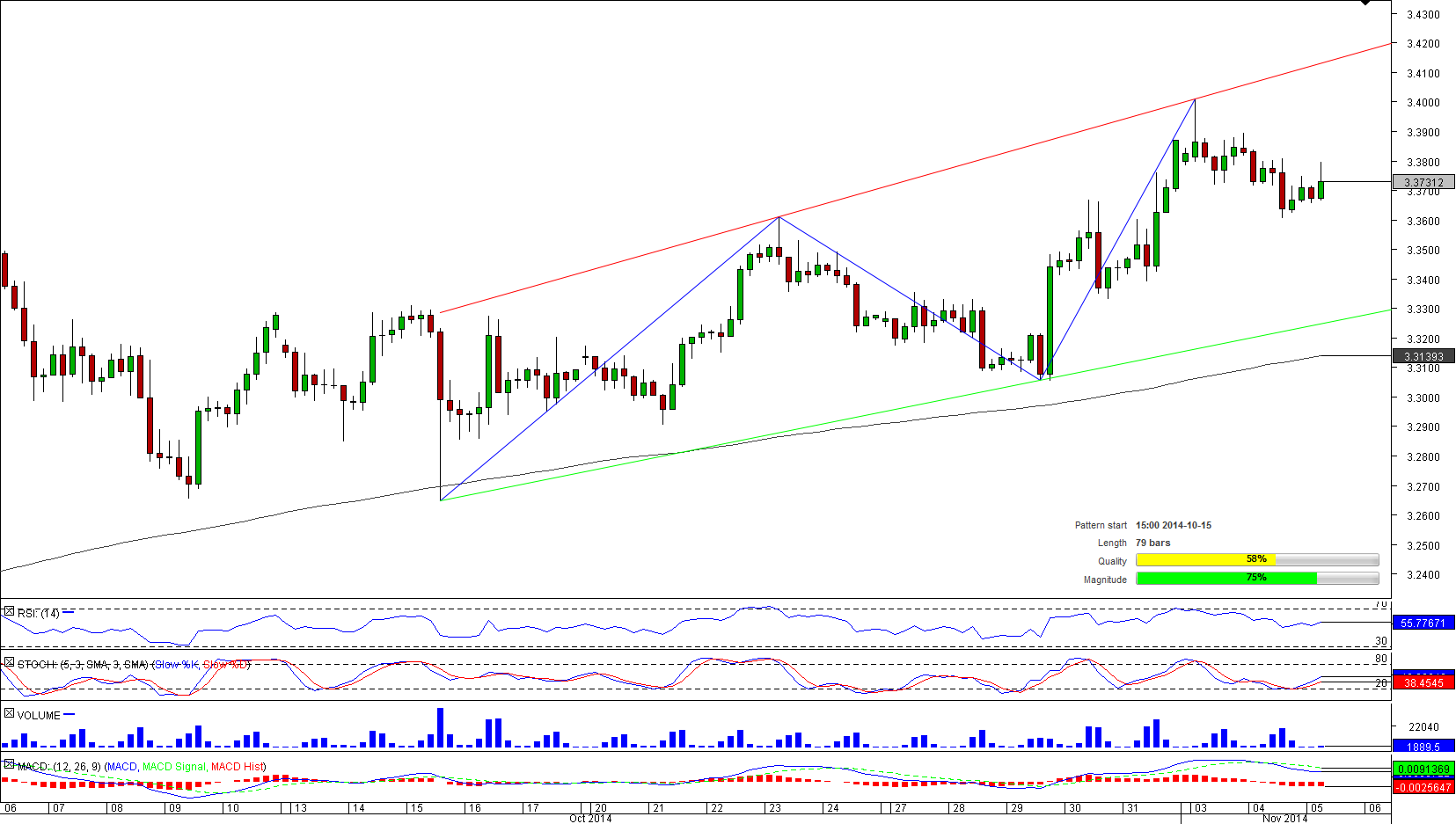Click the Length value 79 bars
The width and height of the screenshot is (1456, 824).
pyautogui.click(x=1153, y=543)
